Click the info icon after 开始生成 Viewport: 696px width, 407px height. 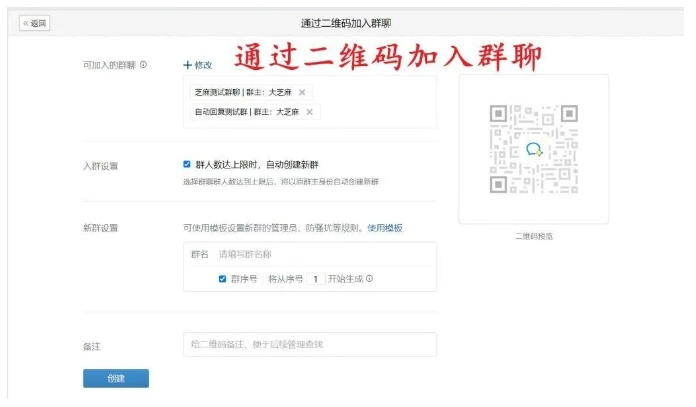(x=369, y=279)
